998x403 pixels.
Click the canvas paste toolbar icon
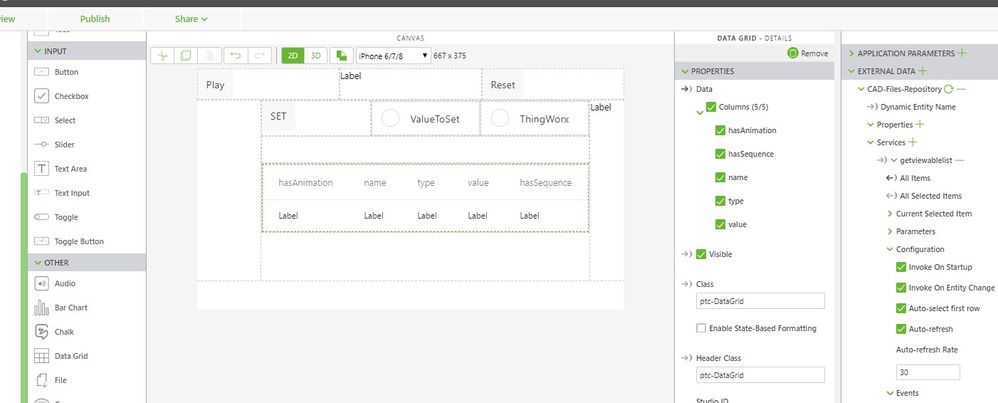[x=209, y=55]
